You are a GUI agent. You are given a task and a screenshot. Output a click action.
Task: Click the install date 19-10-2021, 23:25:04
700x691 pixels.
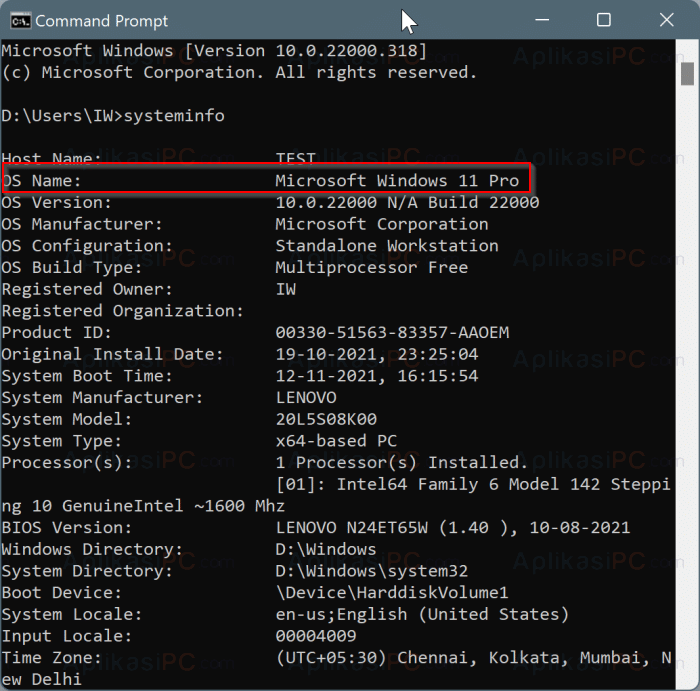(x=377, y=354)
